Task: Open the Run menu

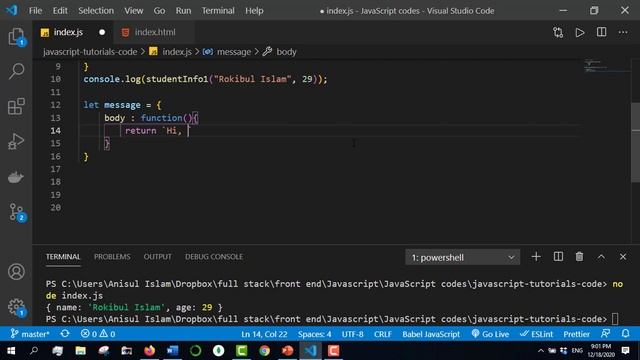Action: pyautogui.click(x=183, y=11)
